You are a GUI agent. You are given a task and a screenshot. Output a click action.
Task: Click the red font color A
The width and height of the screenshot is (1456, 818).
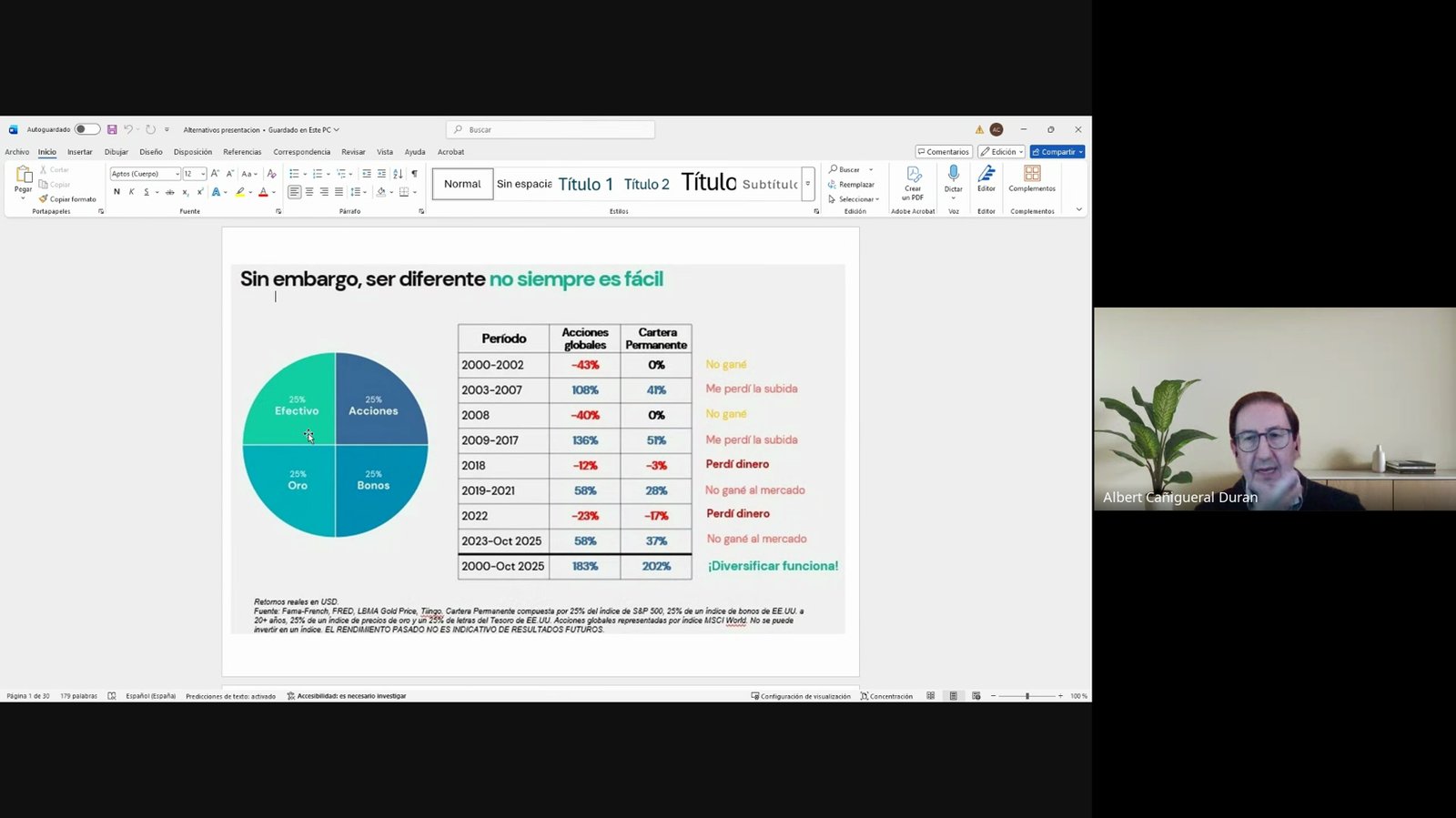click(x=263, y=192)
